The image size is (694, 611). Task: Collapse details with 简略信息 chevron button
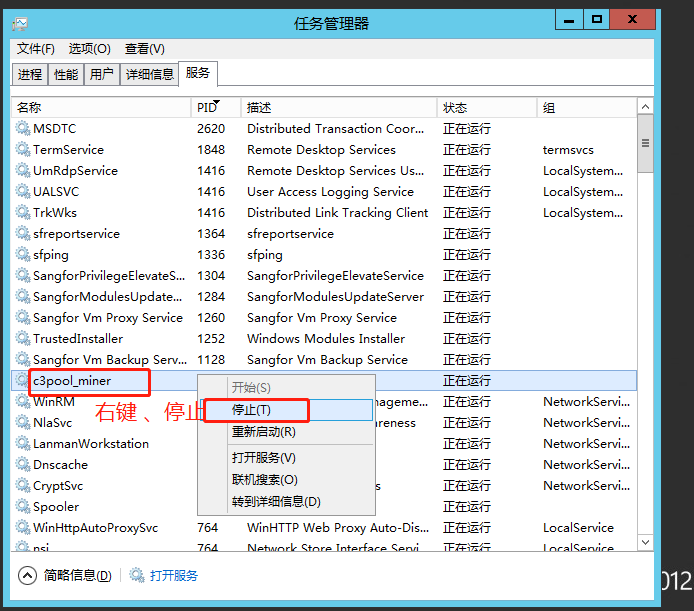pyautogui.click(x=28, y=575)
